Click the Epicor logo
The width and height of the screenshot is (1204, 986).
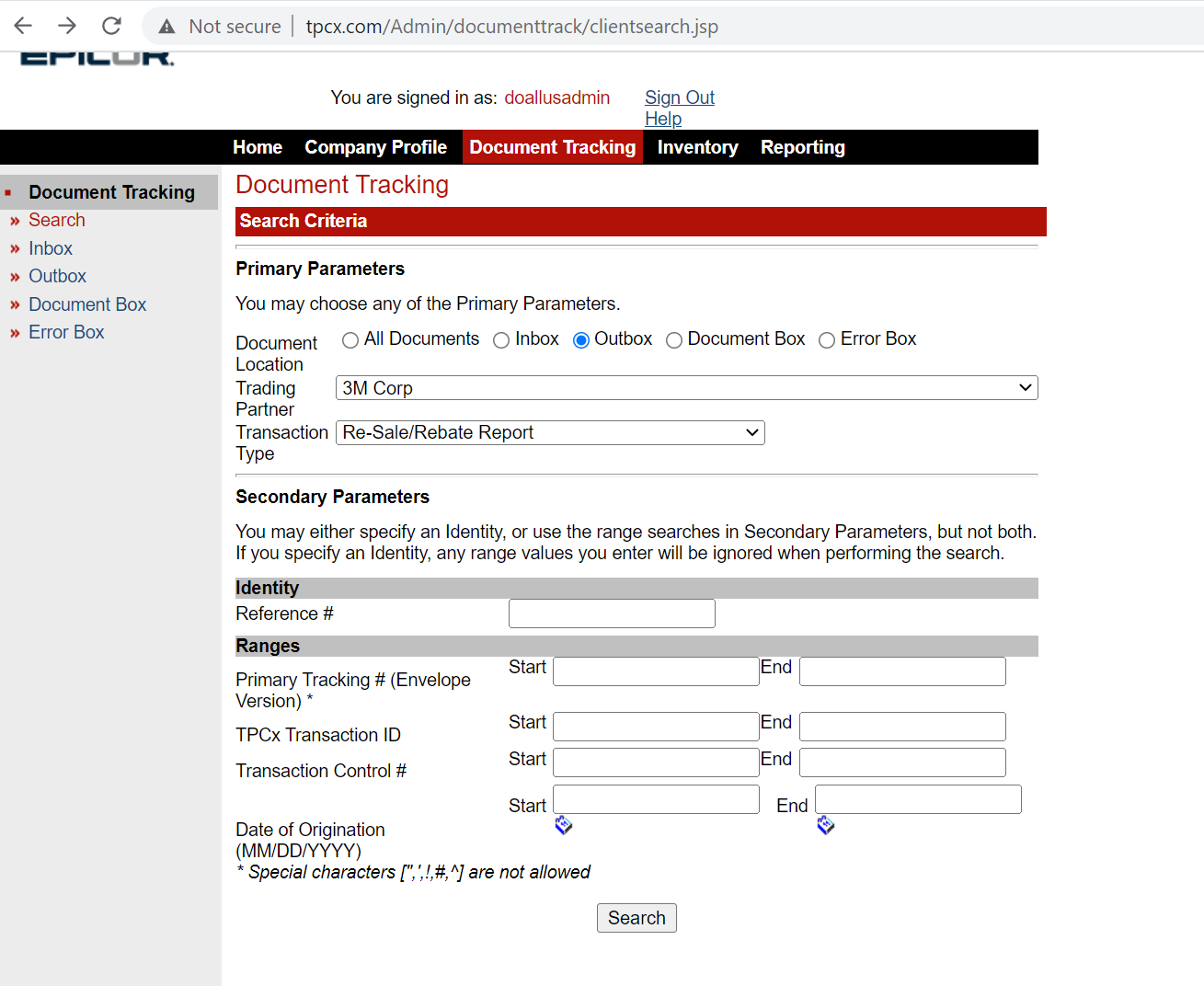(x=97, y=57)
